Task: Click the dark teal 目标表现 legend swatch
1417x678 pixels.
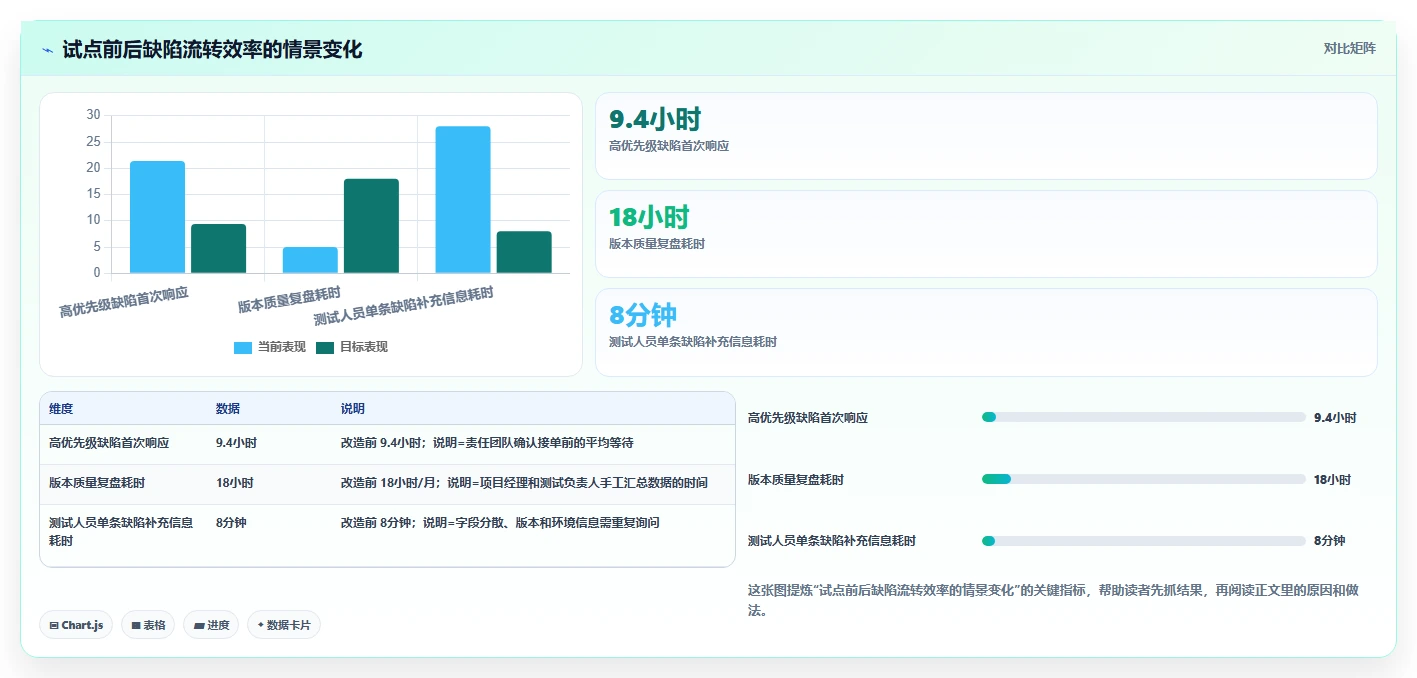Action: coord(325,348)
